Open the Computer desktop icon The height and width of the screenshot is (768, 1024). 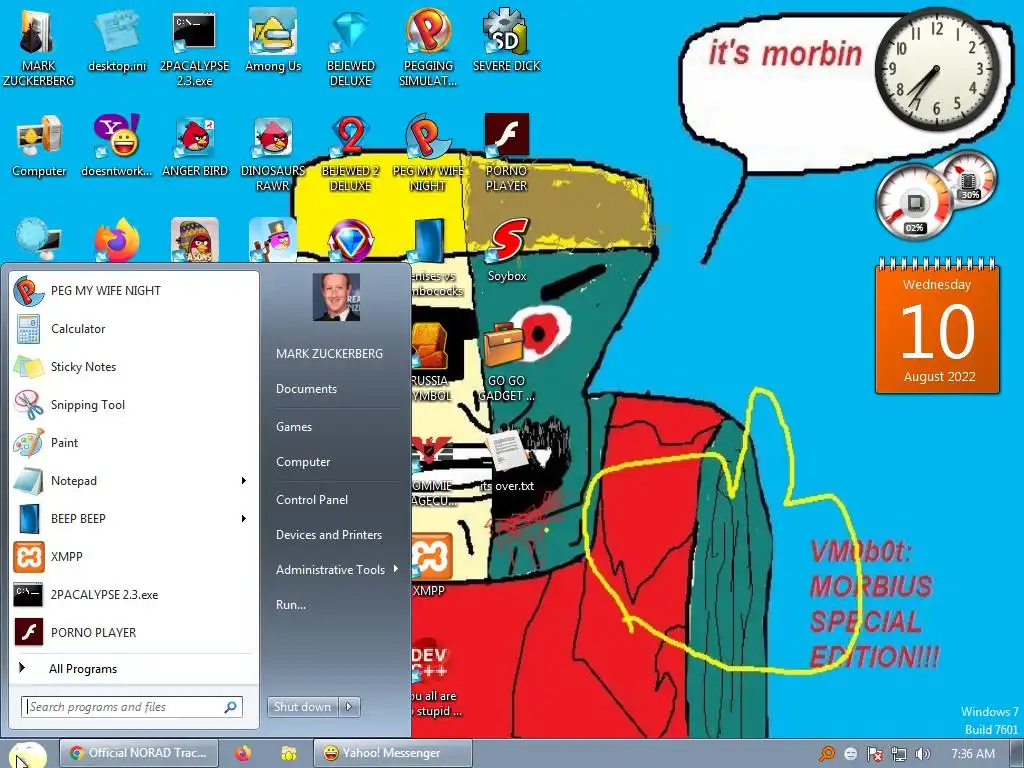click(x=39, y=146)
